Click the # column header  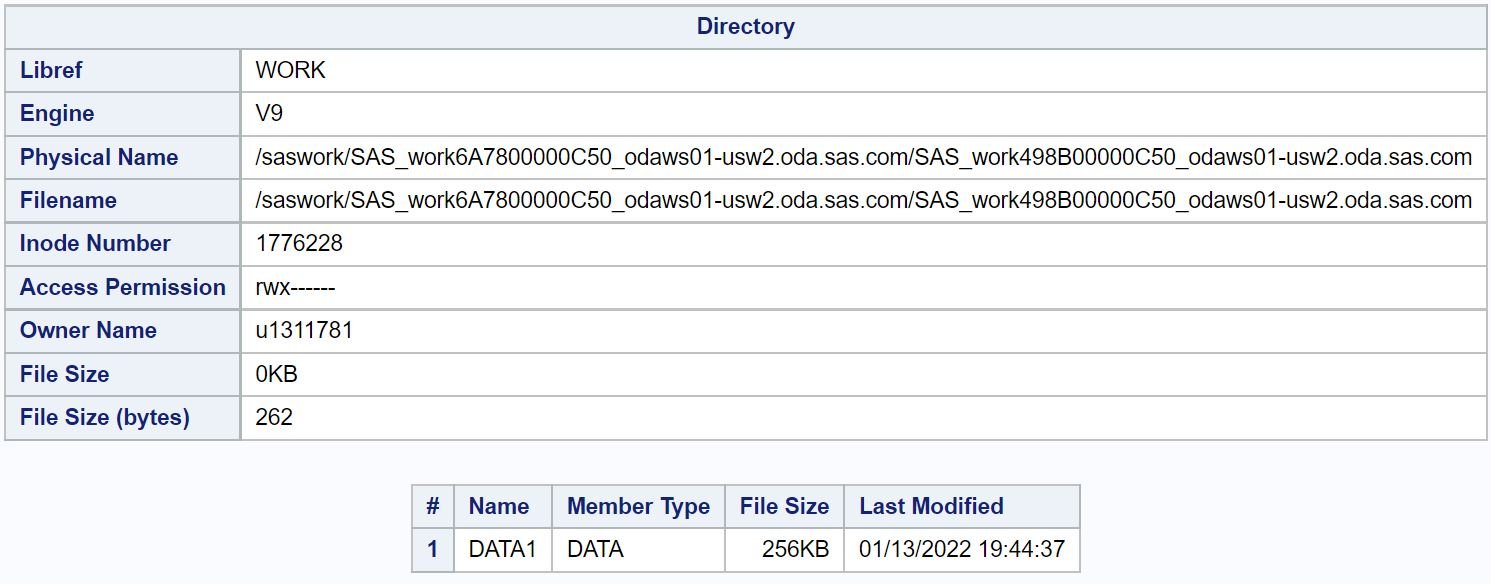pyautogui.click(x=432, y=506)
